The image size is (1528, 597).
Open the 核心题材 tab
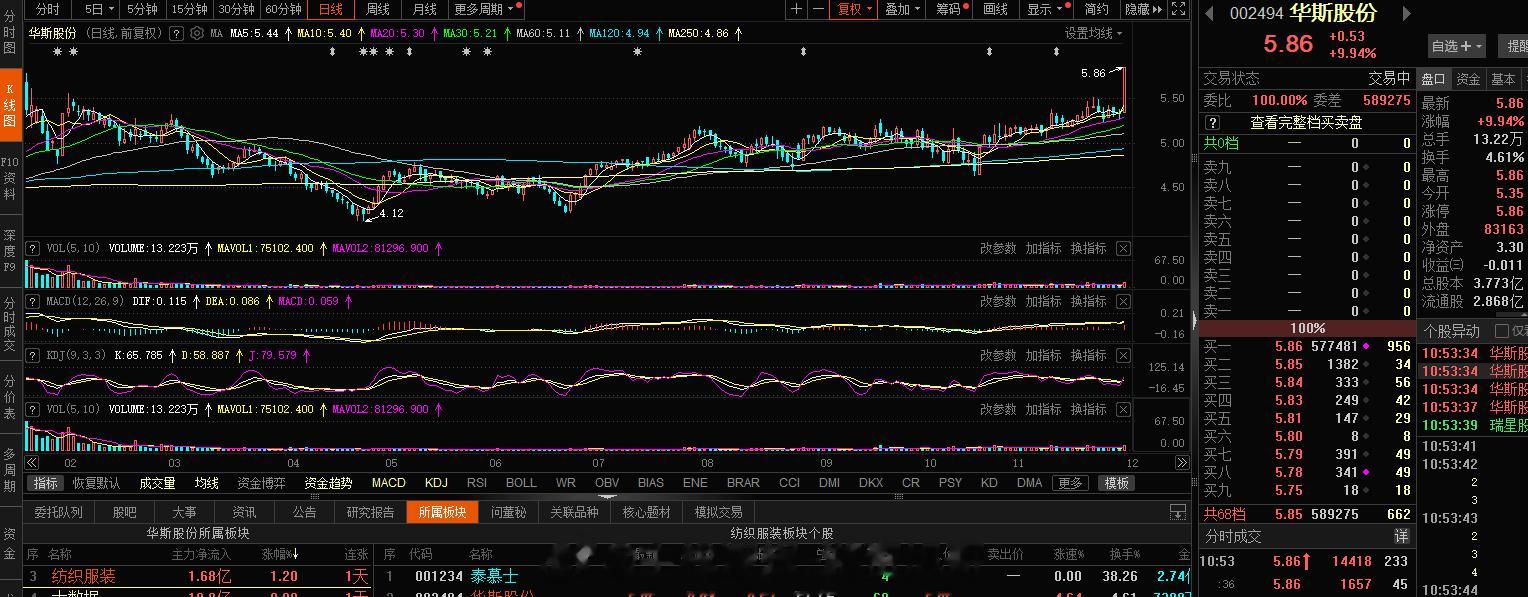[647, 512]
